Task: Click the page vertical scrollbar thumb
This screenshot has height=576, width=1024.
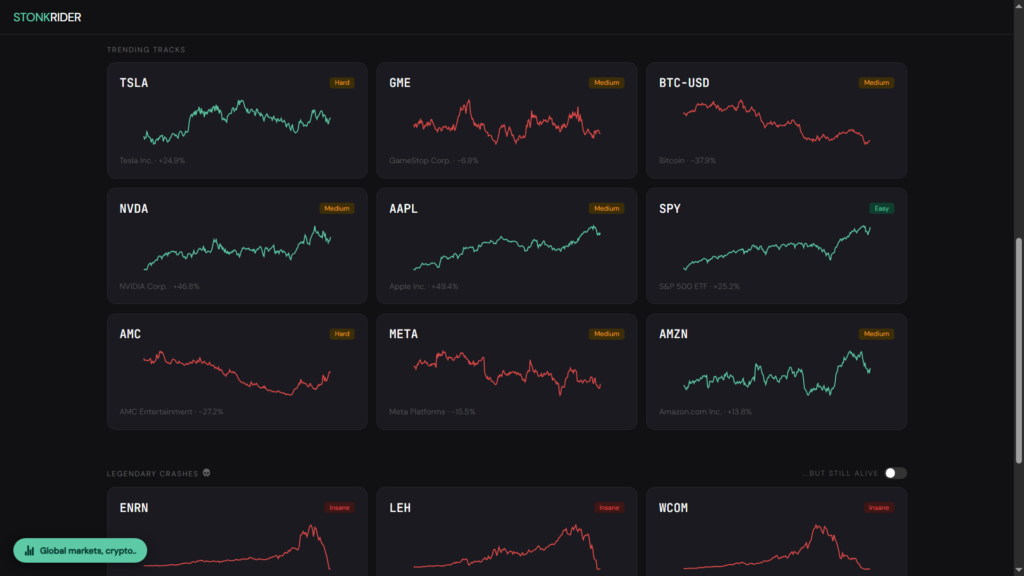Action: tap(1019, 351)
